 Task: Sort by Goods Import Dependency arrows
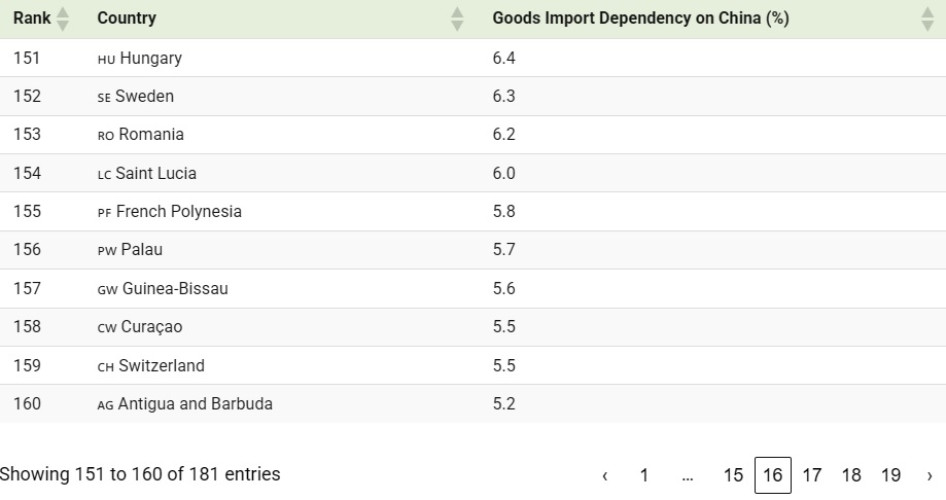925,19
